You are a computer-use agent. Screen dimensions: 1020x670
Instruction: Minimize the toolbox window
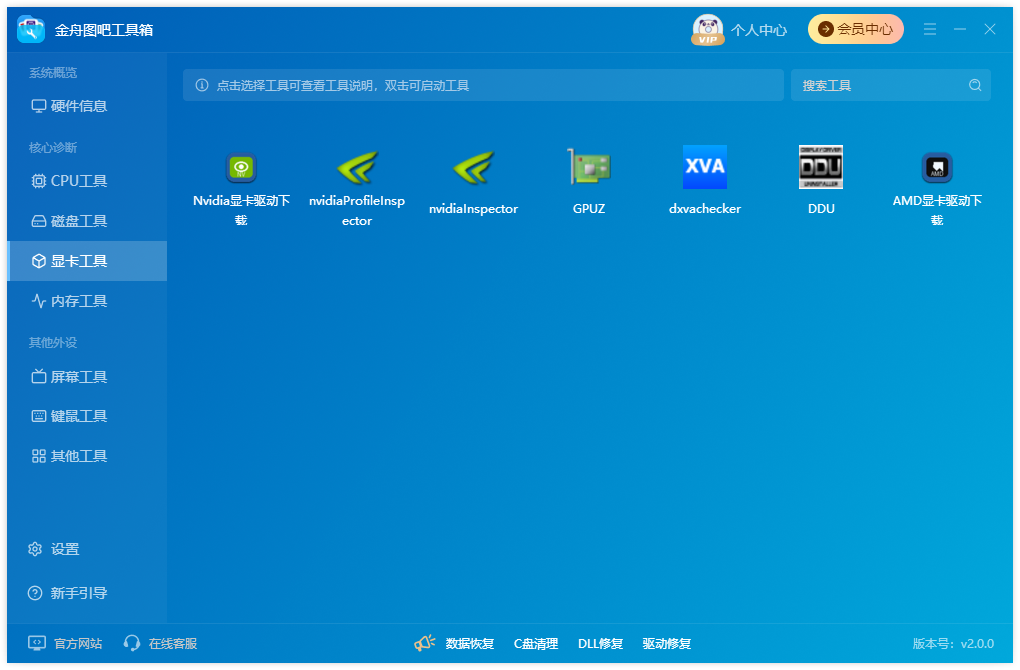click(960, 29)
